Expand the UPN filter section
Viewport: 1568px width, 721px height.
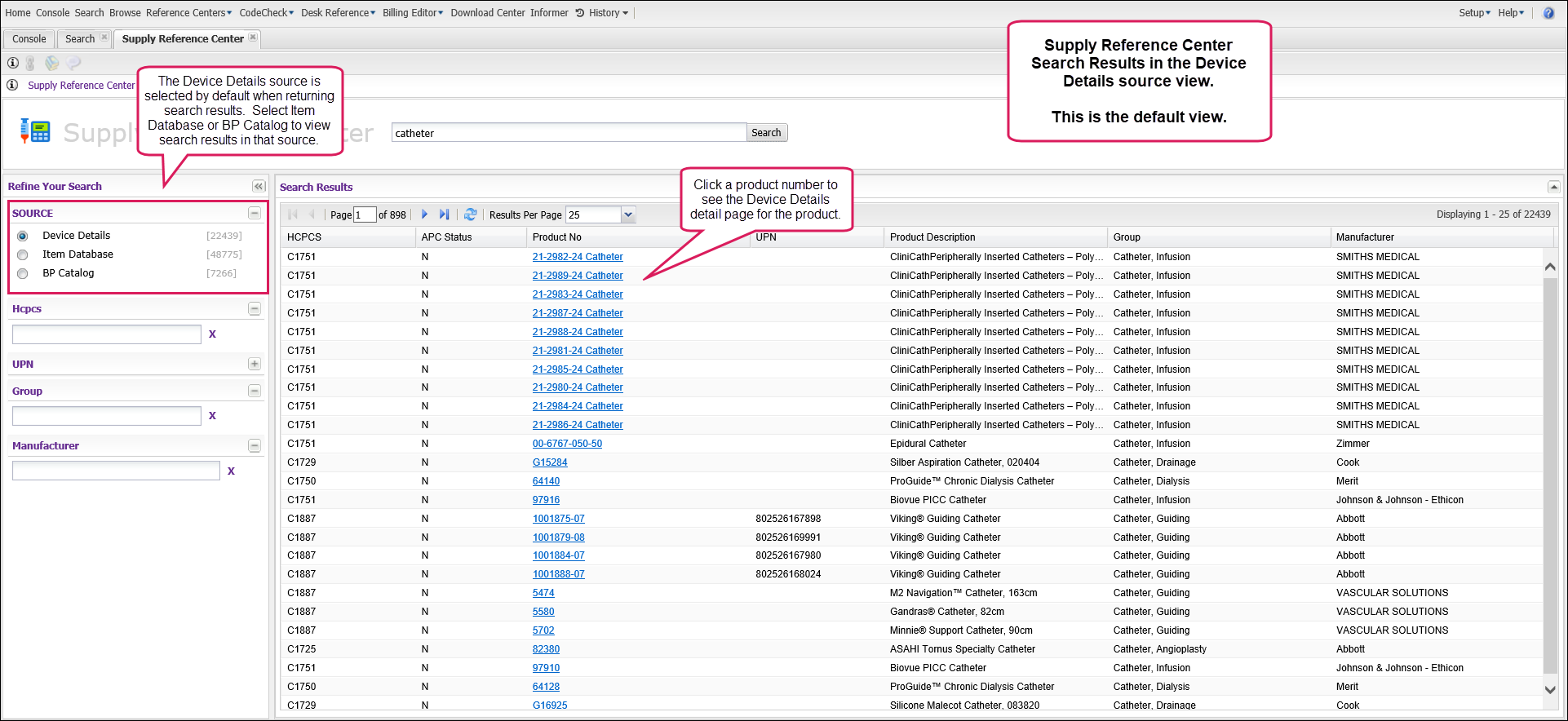pos(255,365)
